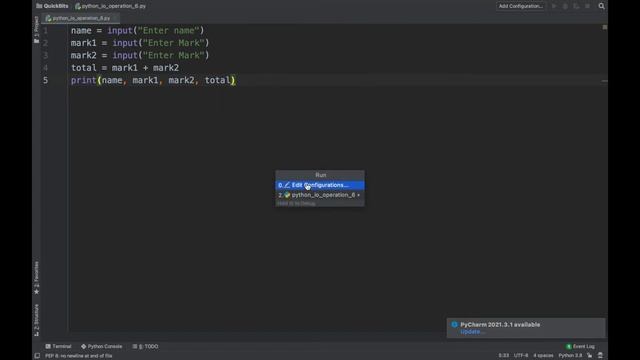Open the Project tool window sidebar tab
The width and height of the screenshot is (640, 360).
(37, 29)
